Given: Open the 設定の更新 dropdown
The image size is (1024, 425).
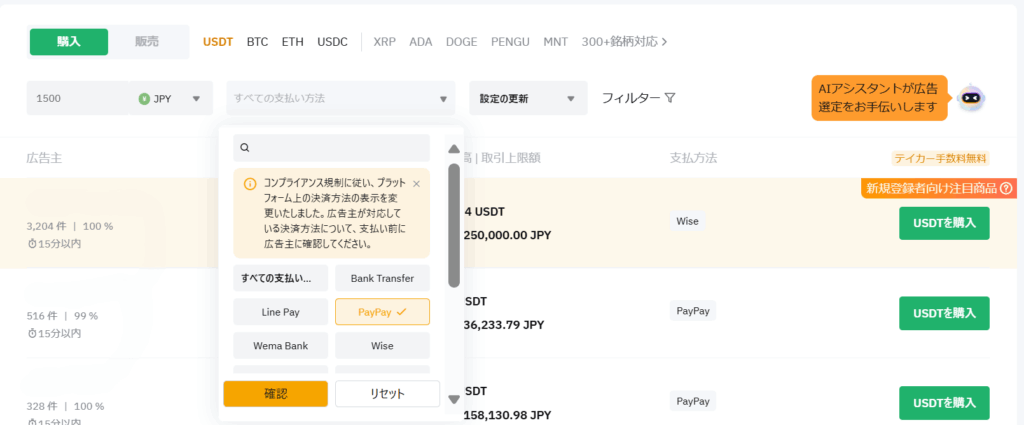Looking at the screenshot, I should pyautogui.click(x=528, y=98).
